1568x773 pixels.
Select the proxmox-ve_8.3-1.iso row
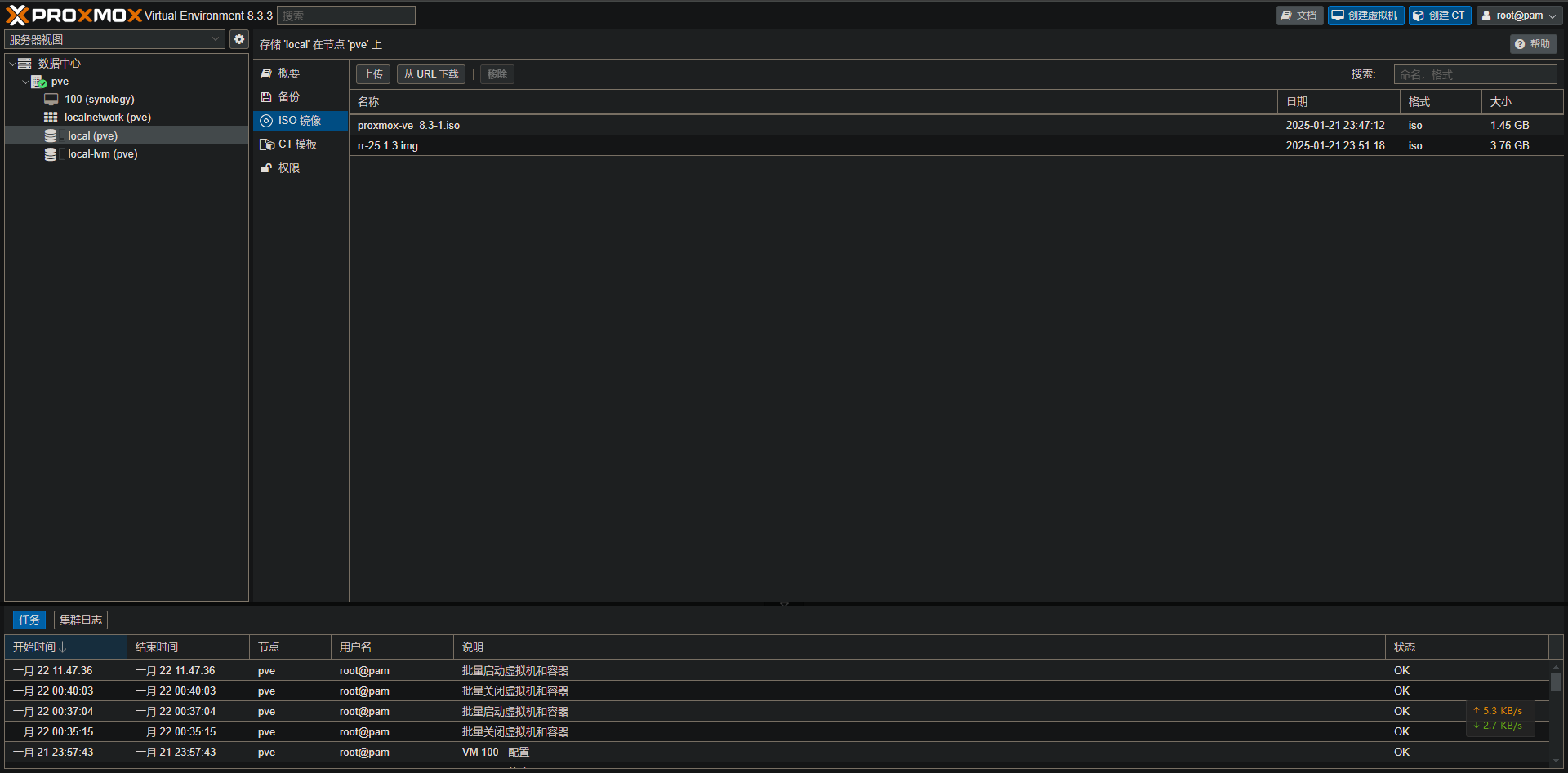(956, 125)
